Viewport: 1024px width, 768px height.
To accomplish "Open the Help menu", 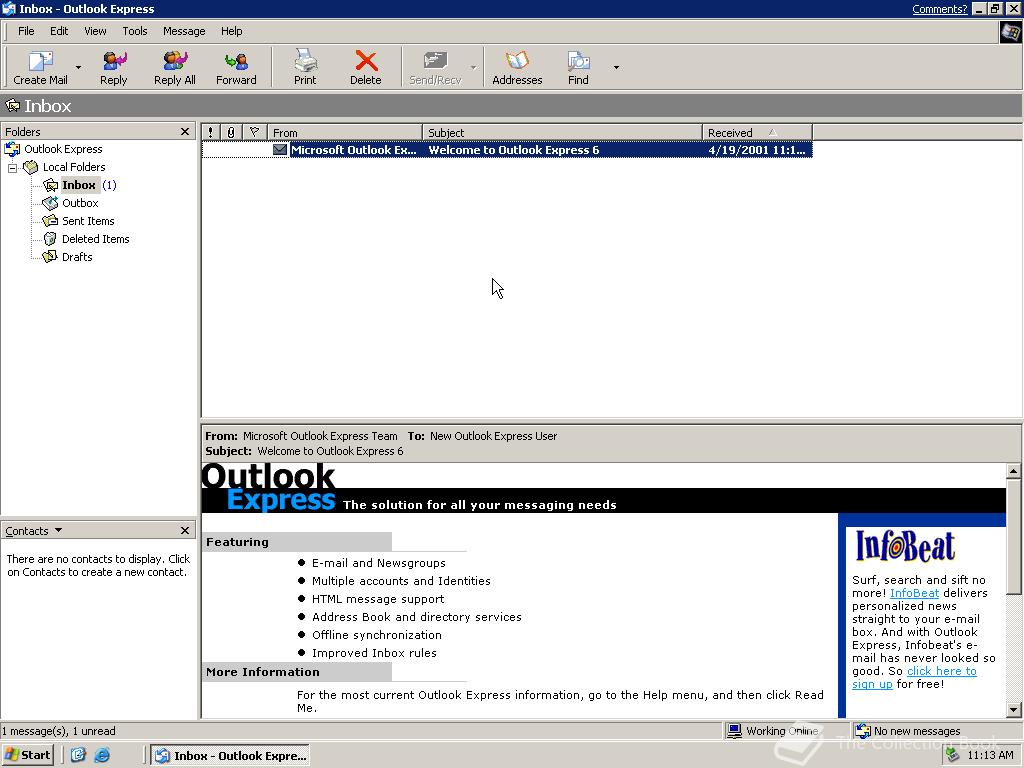I will point(231,31).
